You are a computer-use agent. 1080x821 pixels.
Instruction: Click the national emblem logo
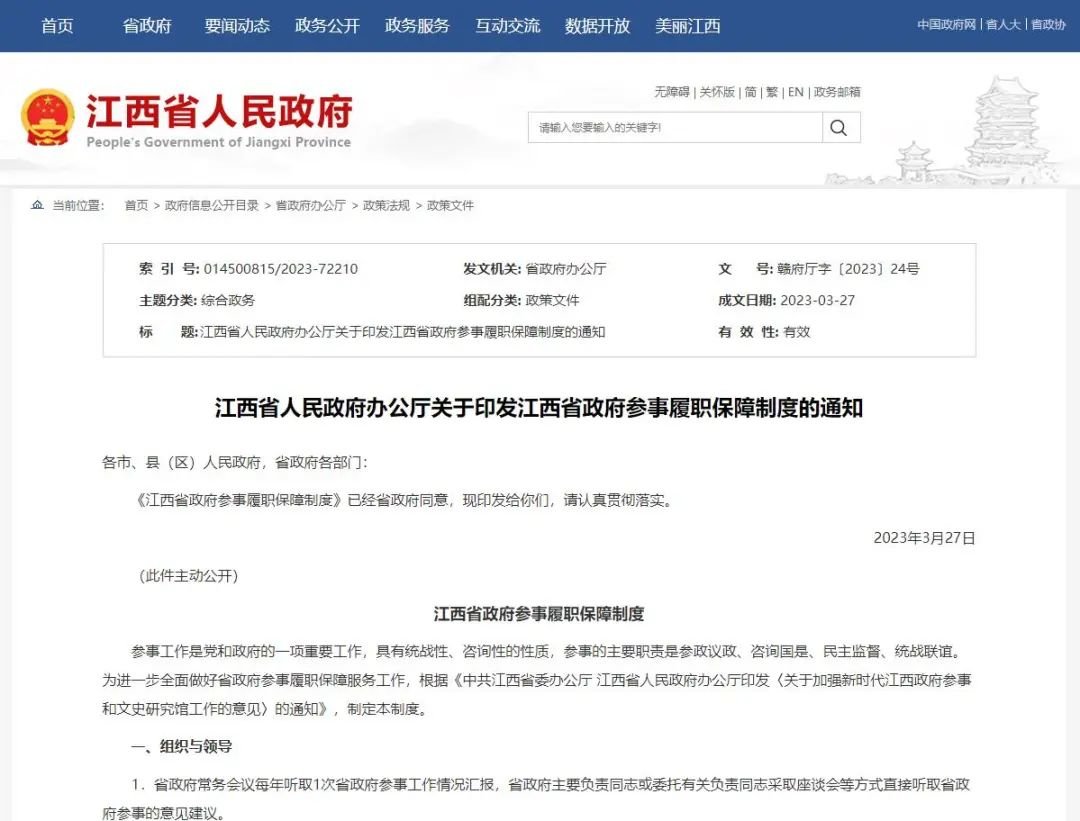click(48, 118)
